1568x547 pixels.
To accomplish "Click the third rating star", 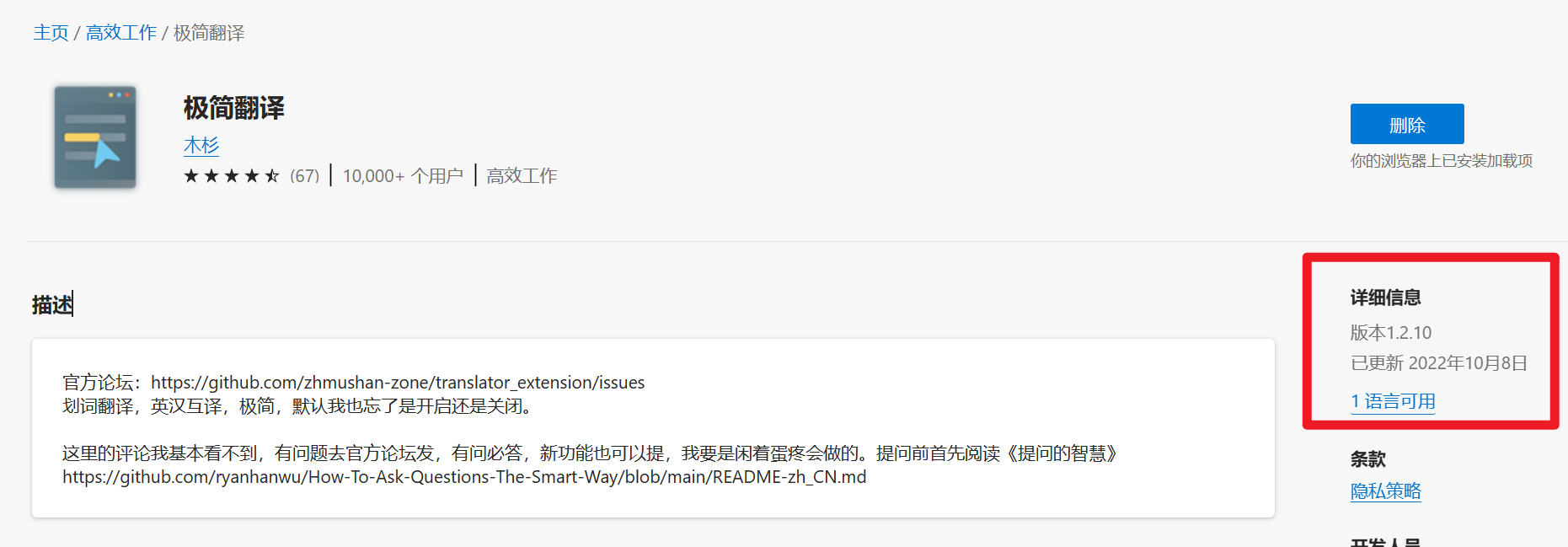I will [232, 174].
